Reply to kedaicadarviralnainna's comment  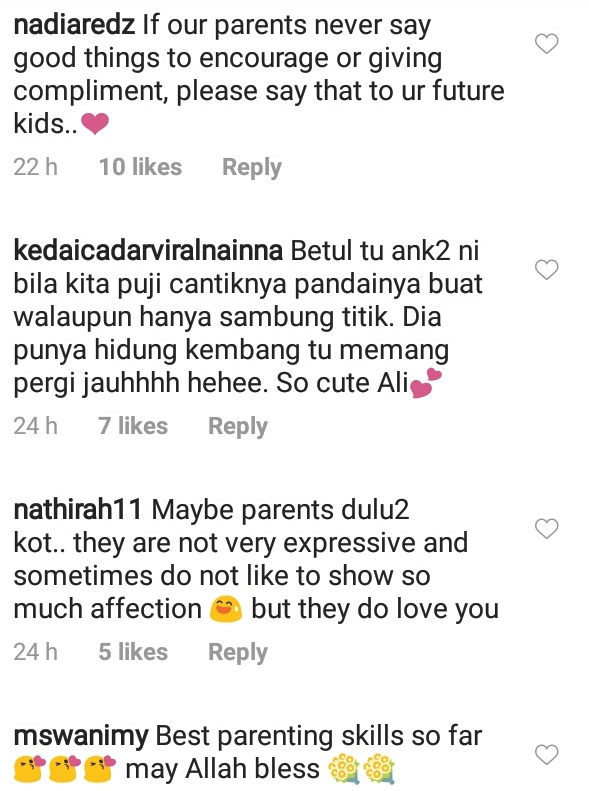tap(238, 426)
